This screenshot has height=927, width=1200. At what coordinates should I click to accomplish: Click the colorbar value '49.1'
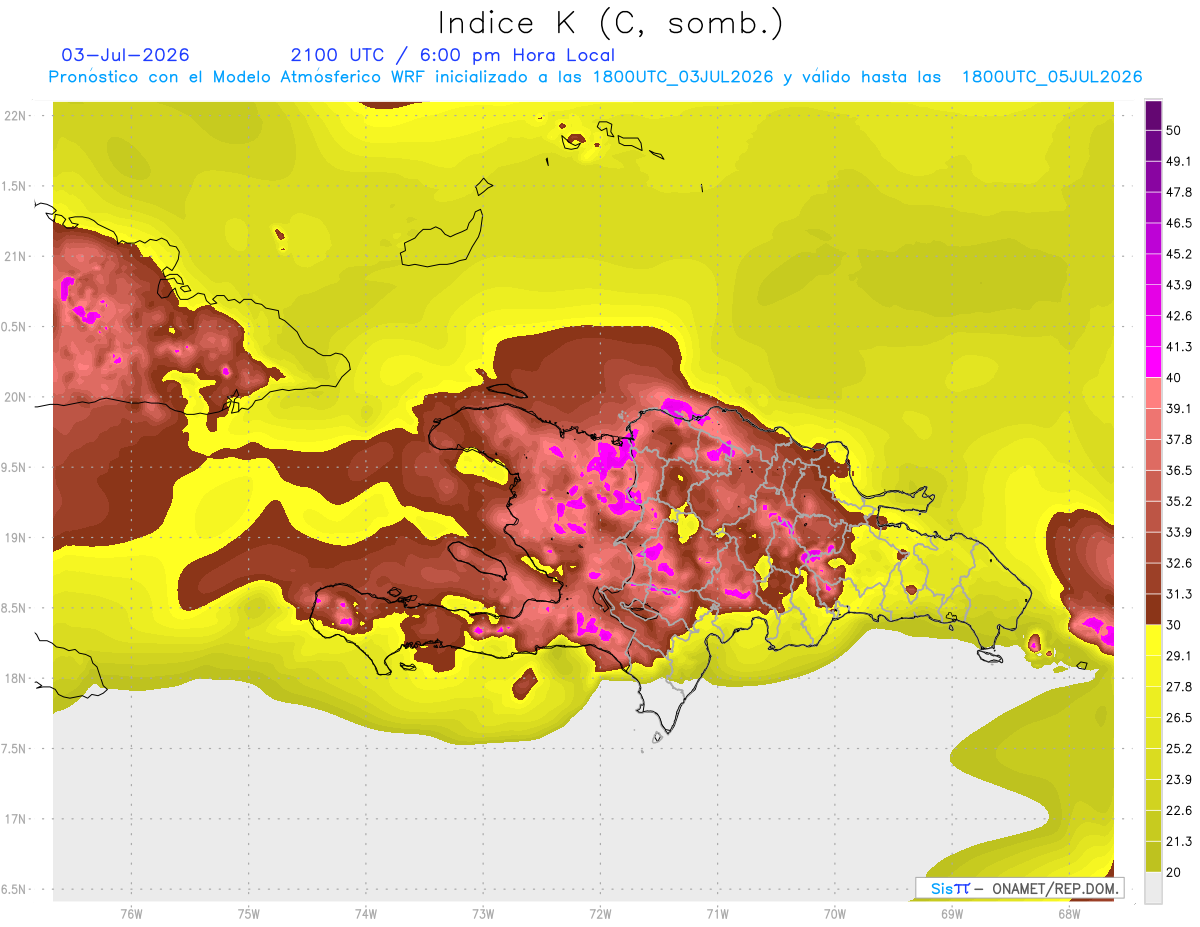1179,161
